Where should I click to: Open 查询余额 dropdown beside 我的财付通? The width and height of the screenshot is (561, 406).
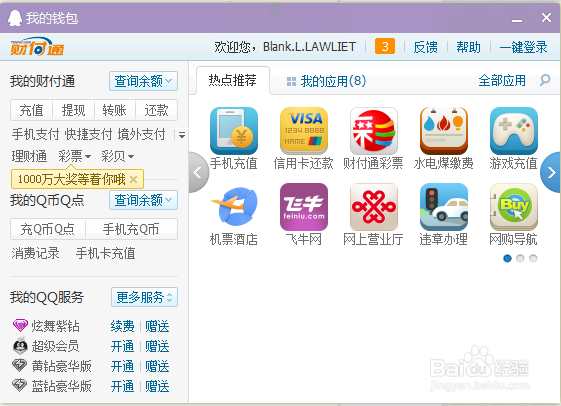pos(143,81)
